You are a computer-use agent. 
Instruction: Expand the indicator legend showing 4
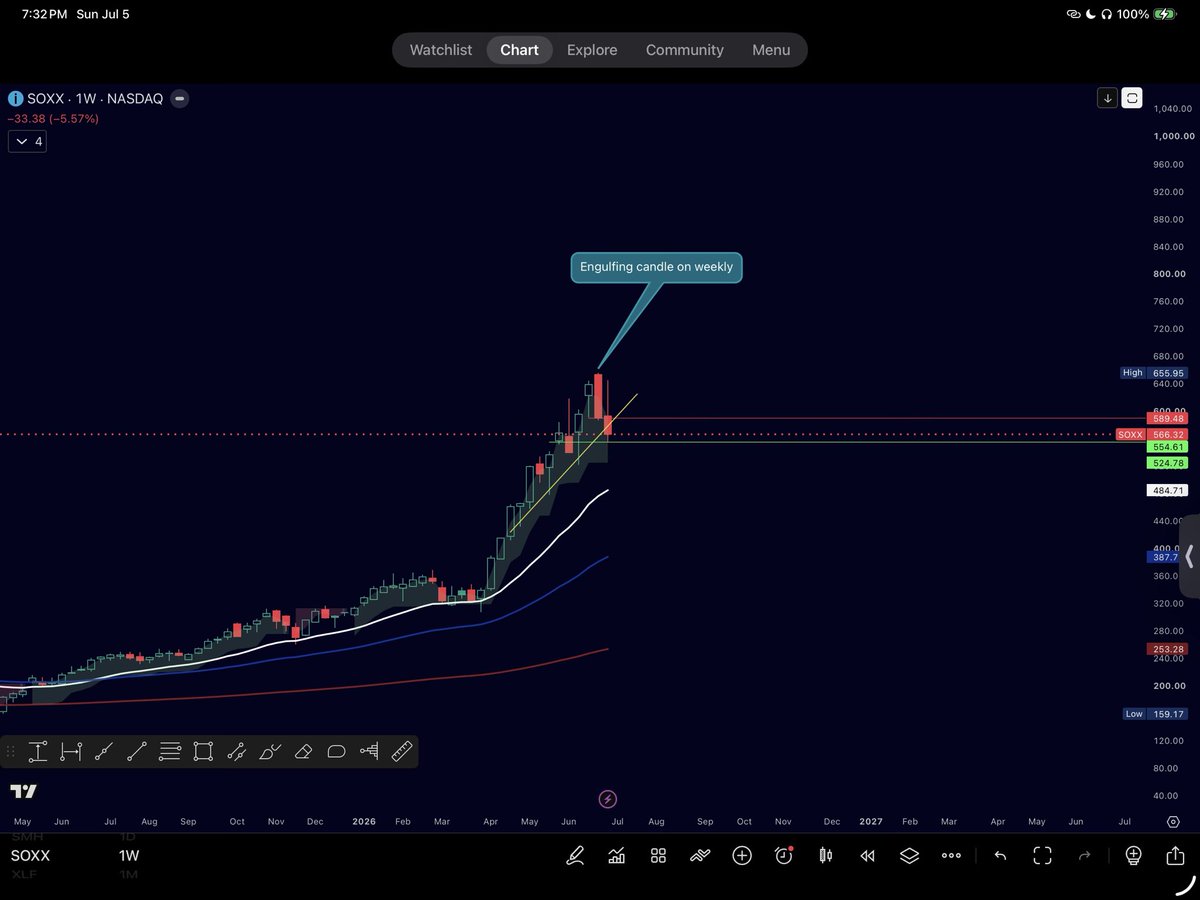(x=26, y=141)
